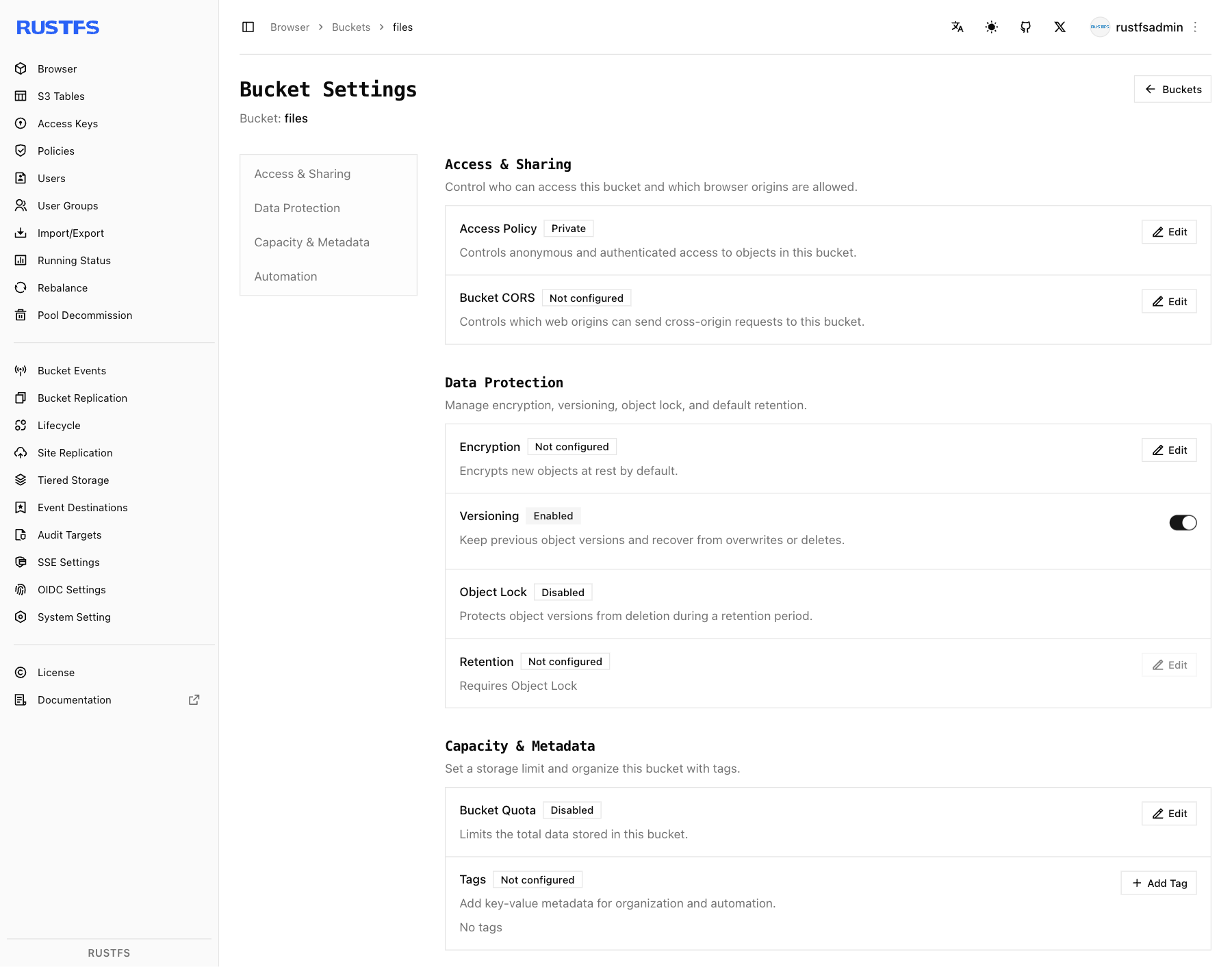Toggle the Versioning switch off

coord(1183,523)
